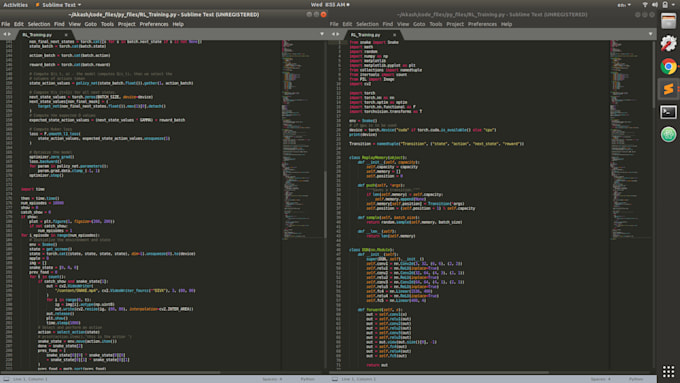The height and width of the screenshot is (383, 680).
Task: Open the Selection menu in the right window
Action: pyautogui.click(x=367, y=24)
